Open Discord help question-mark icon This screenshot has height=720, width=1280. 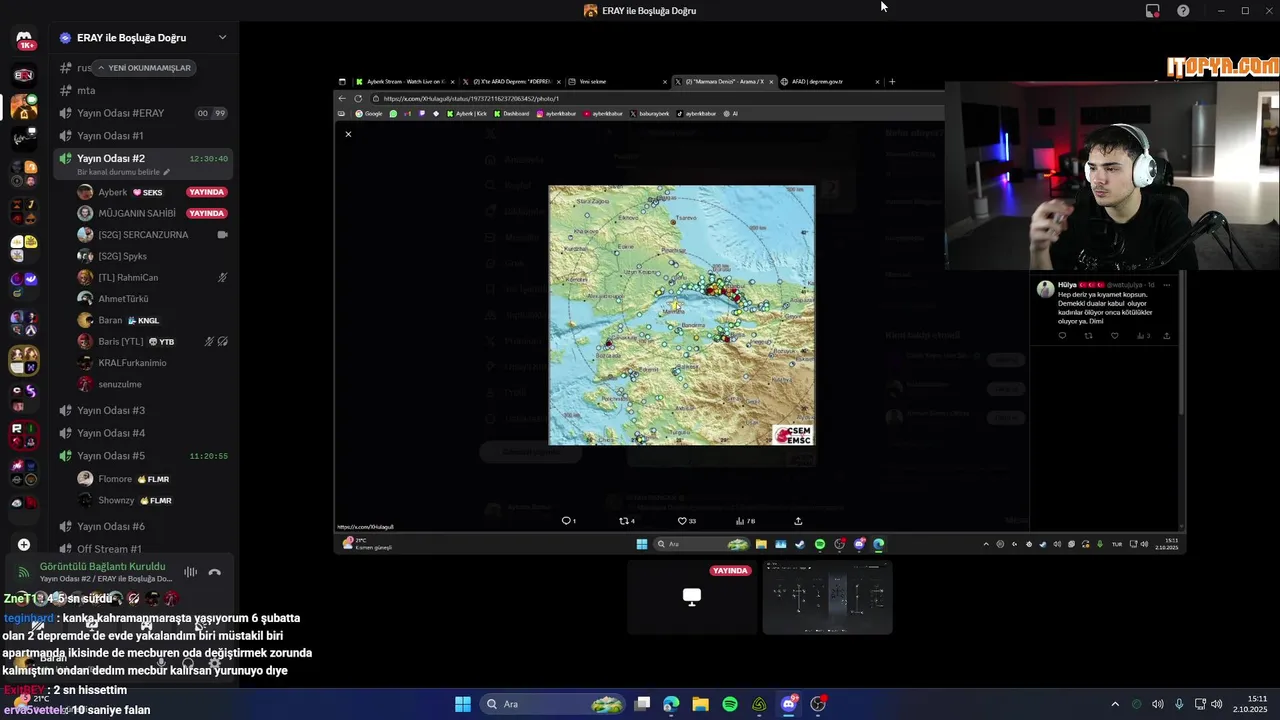1183,10
